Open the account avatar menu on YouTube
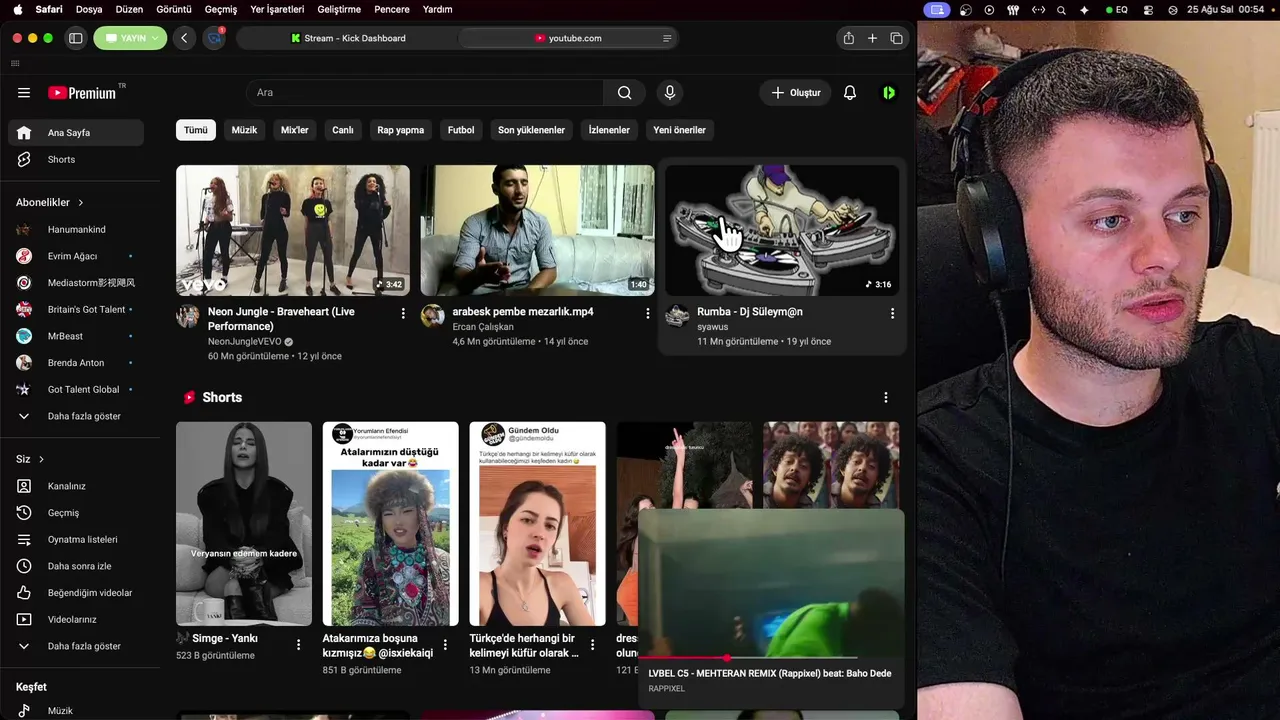 [889, 93]
